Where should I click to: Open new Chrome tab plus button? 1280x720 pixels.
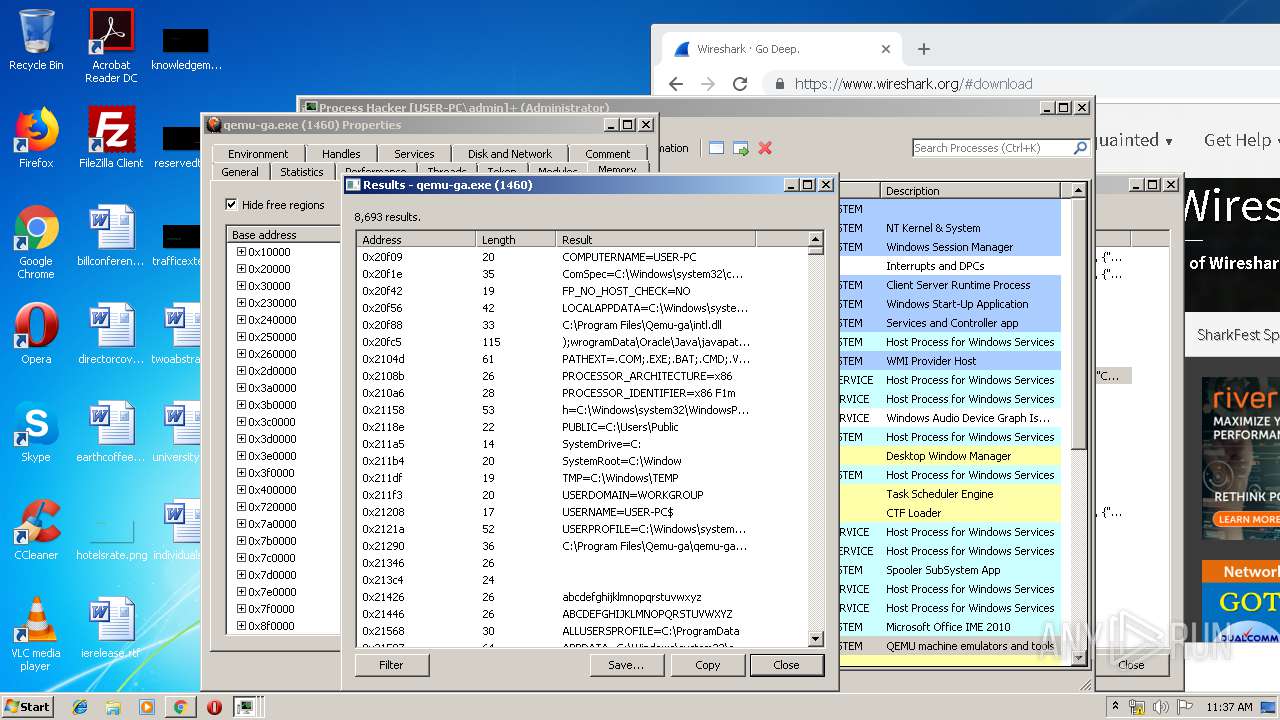pos(923,49)
